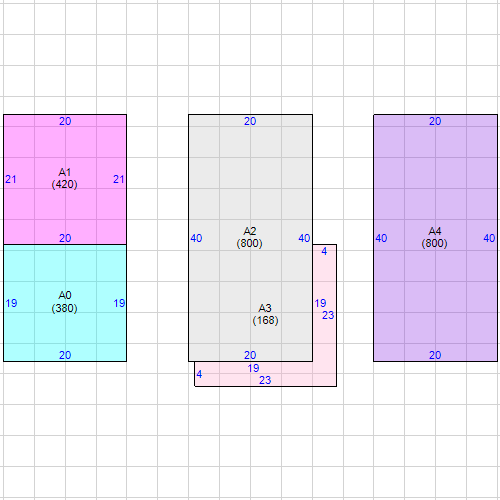The height and width of the screenshot is (500, 500).
Task: Click the left "40" dimension of A2
Action: 196,238
